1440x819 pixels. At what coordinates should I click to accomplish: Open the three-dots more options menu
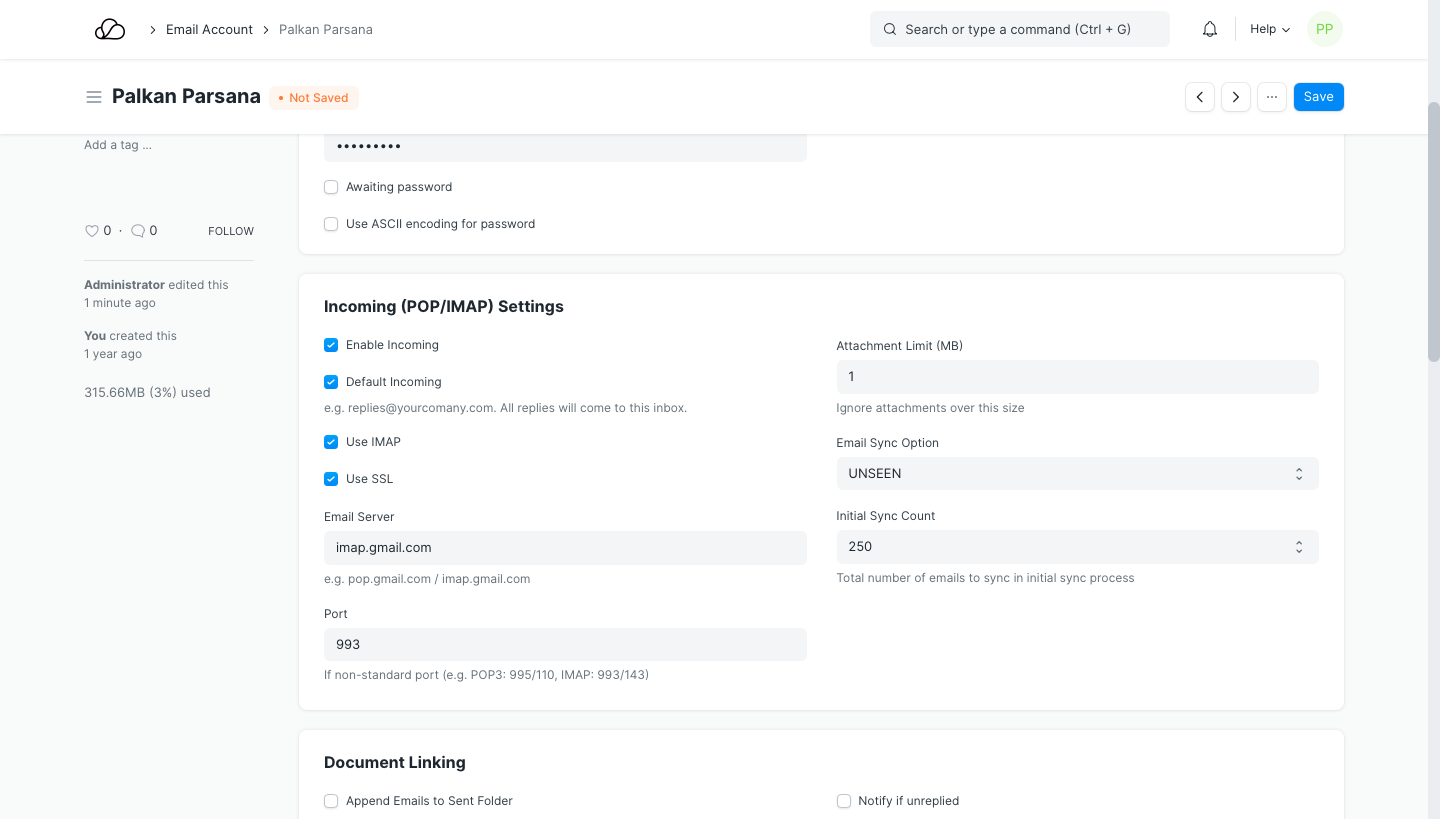pyautogui.click(x=1272, y=97)
